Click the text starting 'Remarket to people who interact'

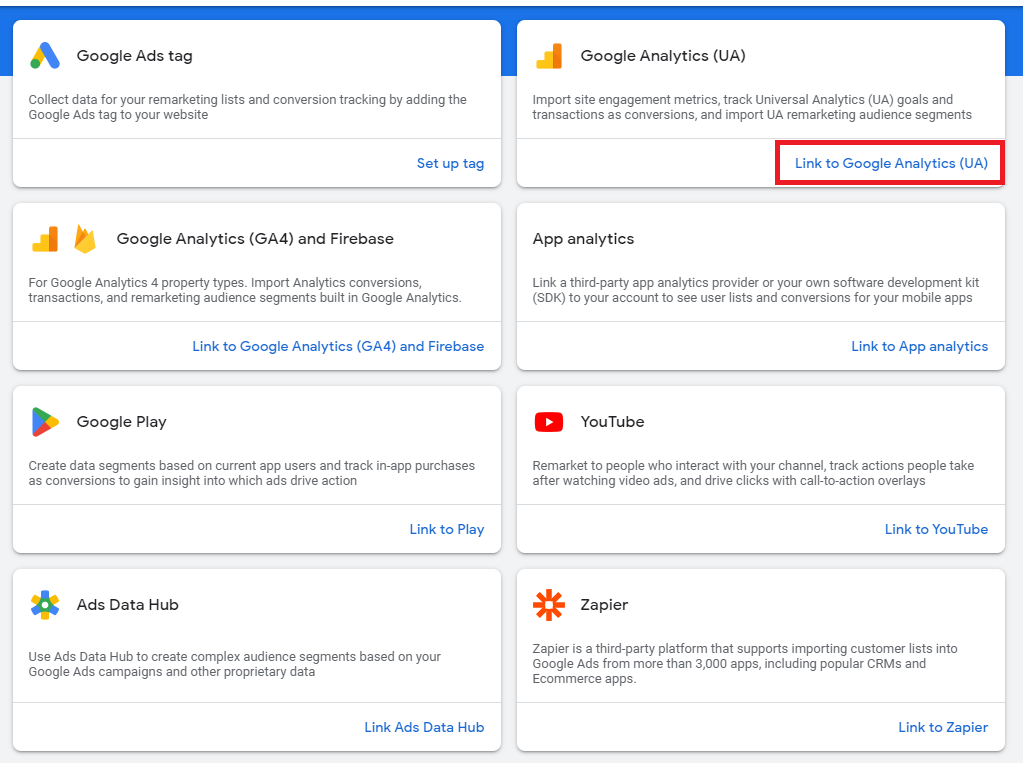[753, 473]
